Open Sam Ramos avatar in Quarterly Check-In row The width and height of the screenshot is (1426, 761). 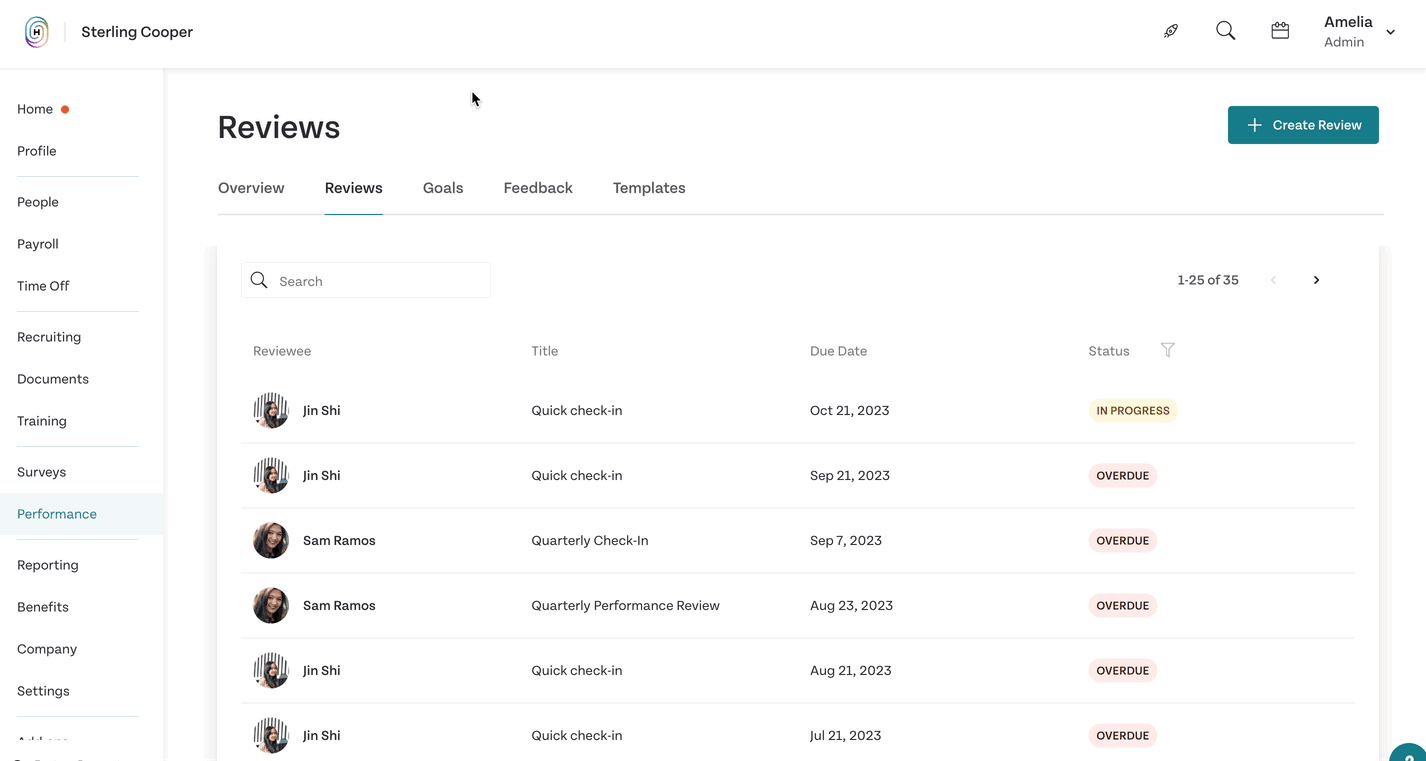click(271, 540)
